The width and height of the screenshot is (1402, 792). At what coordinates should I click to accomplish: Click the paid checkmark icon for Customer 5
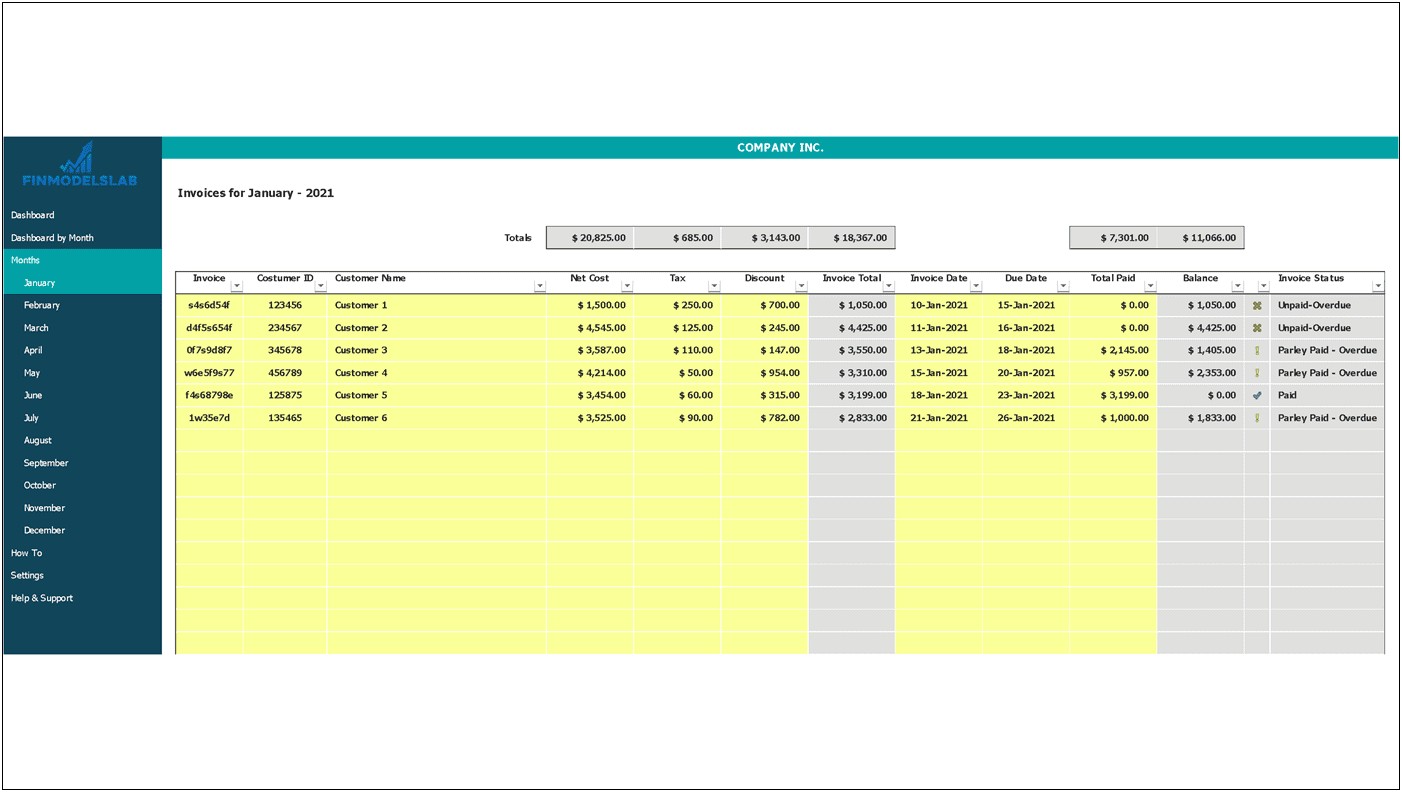click(1257, 396)
